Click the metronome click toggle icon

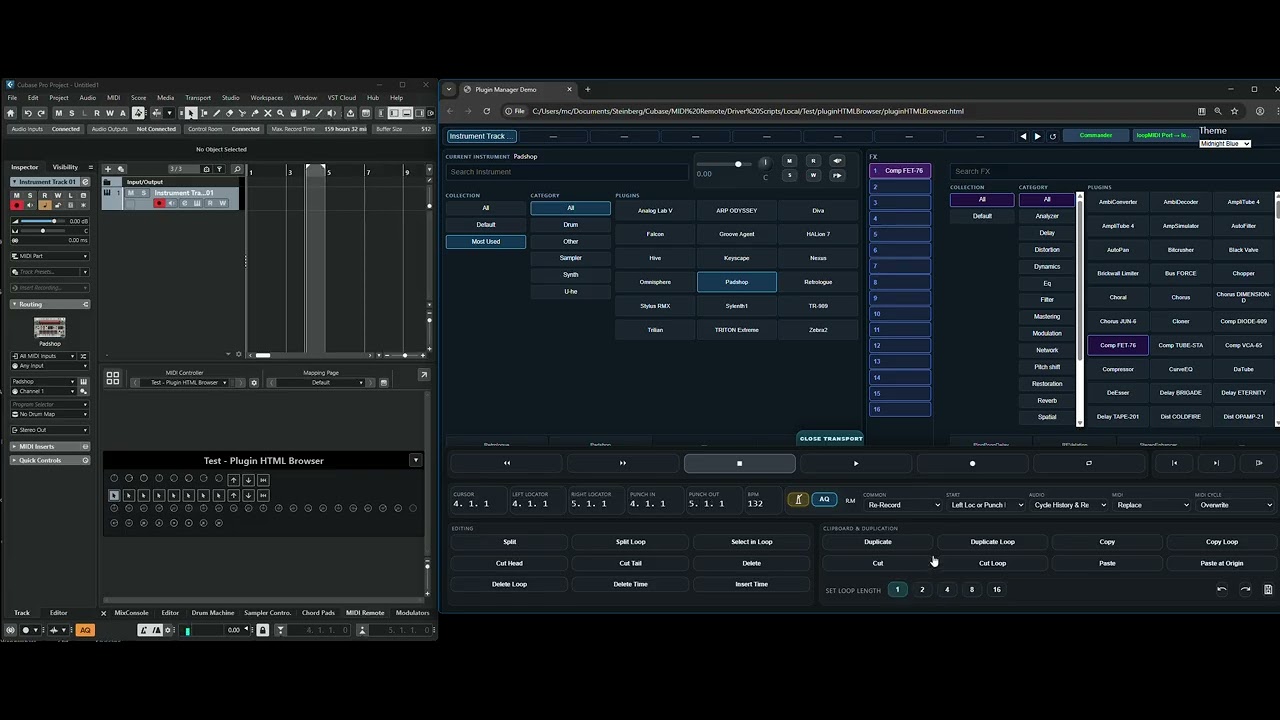click(798, 500)
